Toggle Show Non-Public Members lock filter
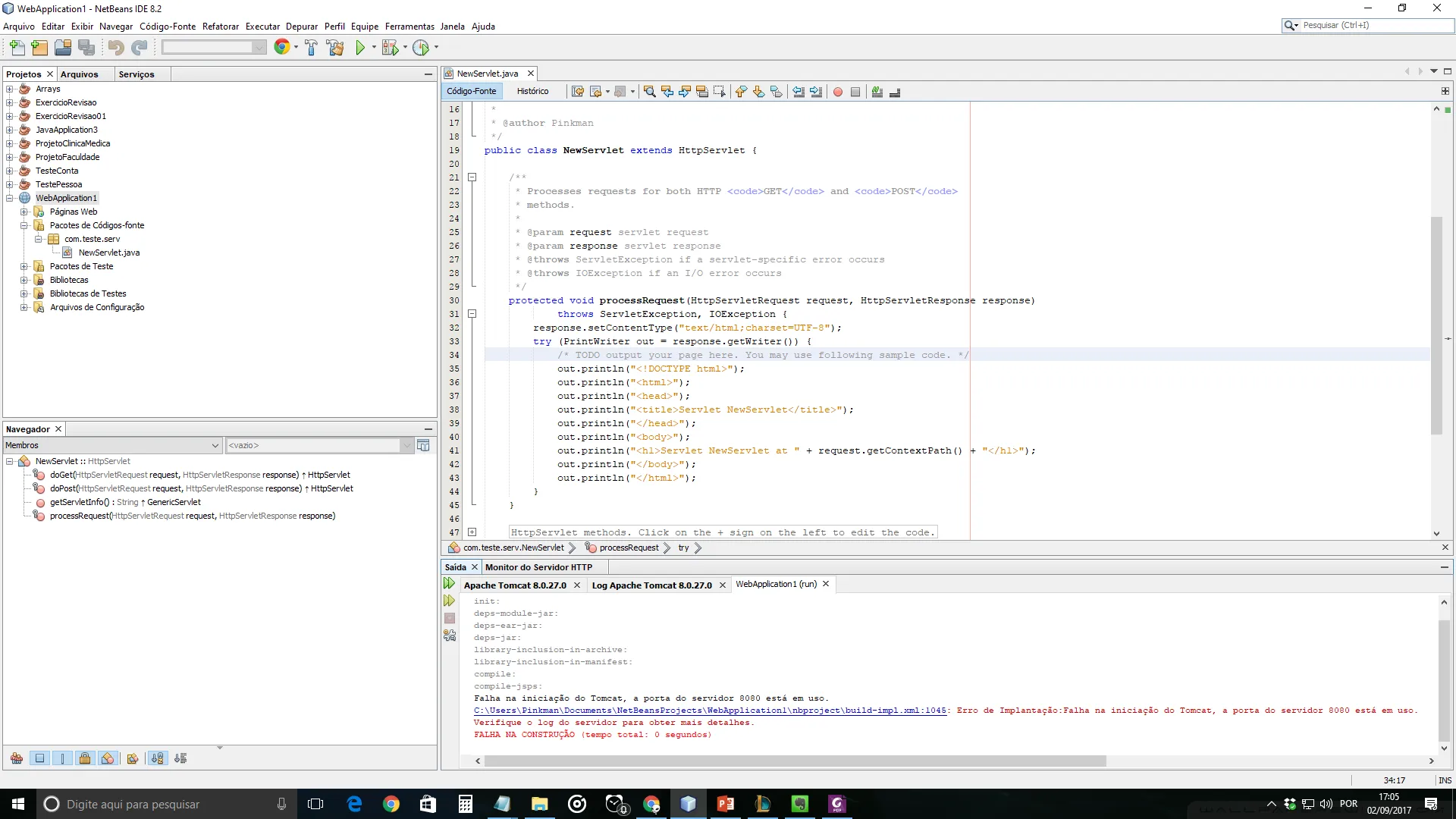The image size is (1456, 819). [x=85, y=758]
